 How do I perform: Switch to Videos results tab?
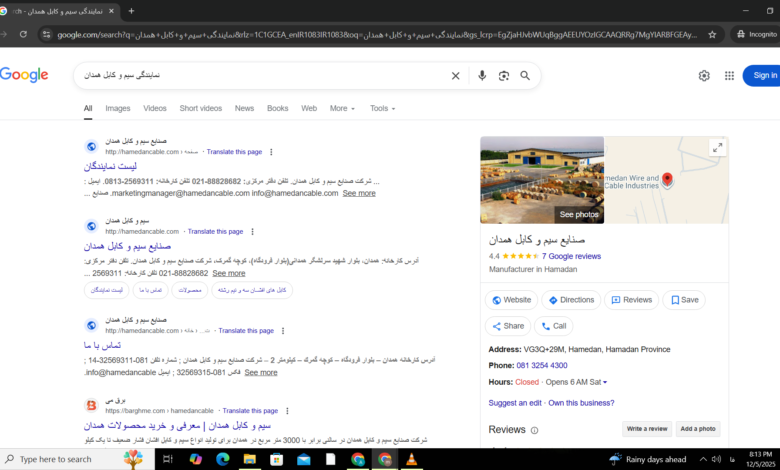click(x=155, y=108)
